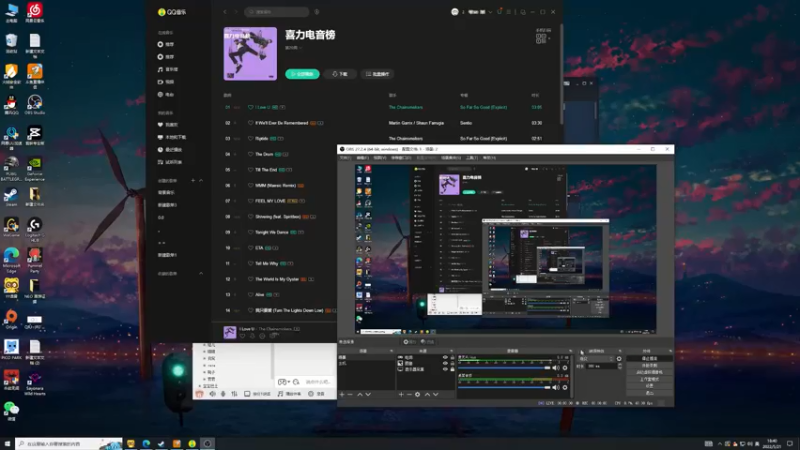Toggle visibility eye of second OBS source
The image size is (800, 450).
pos(445,363)
